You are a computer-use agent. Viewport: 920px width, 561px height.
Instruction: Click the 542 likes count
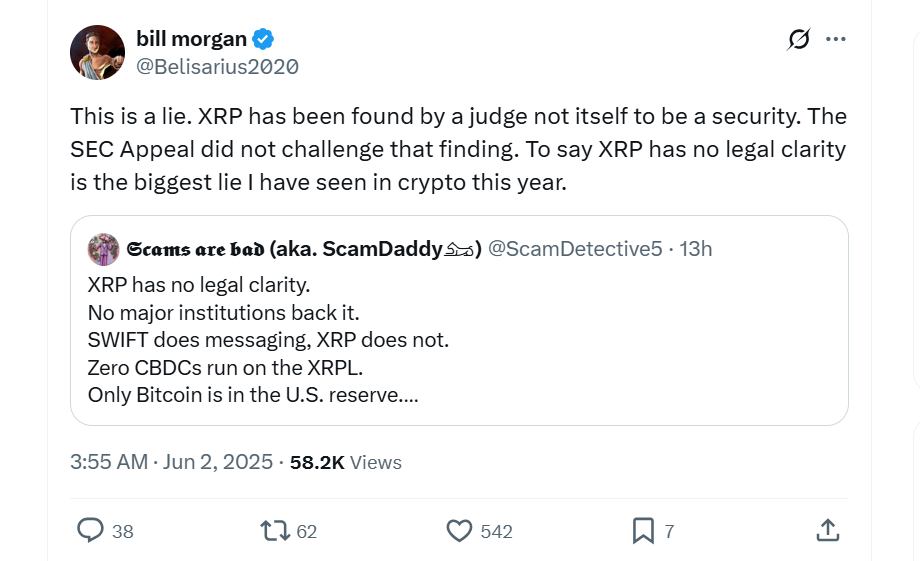pos(496,532)
